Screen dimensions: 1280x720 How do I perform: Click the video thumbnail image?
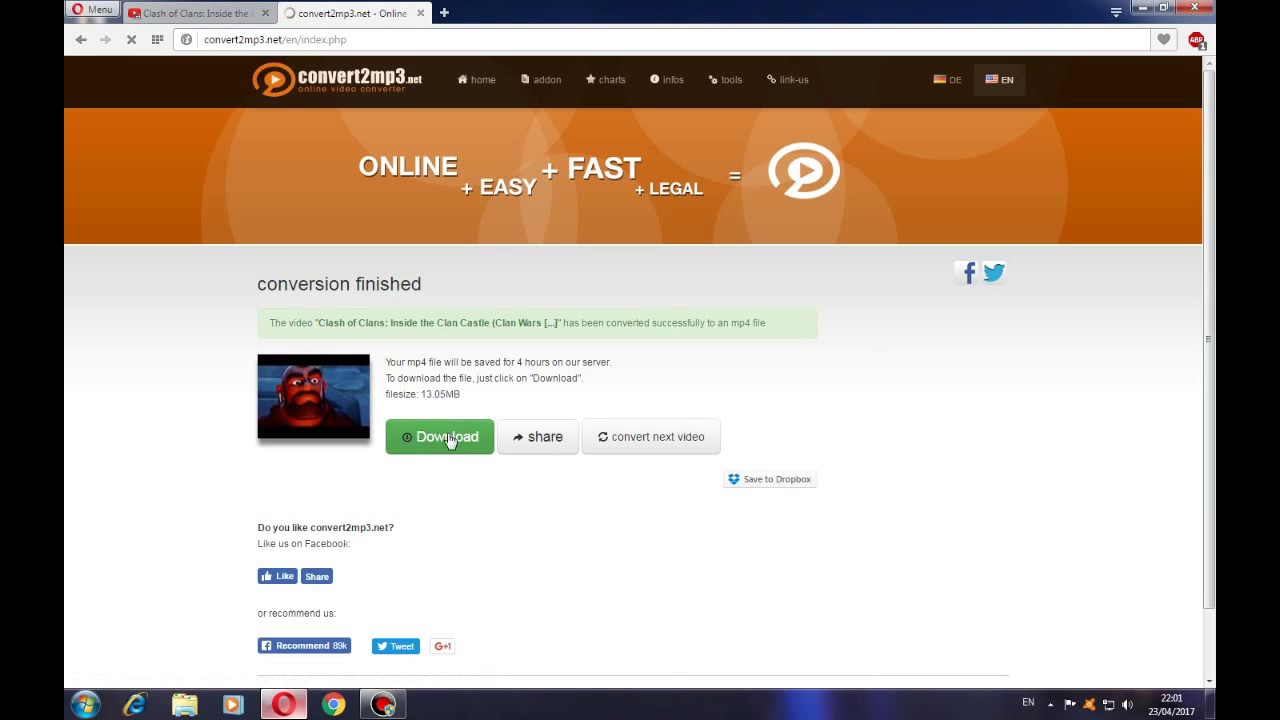click(313, 396)
